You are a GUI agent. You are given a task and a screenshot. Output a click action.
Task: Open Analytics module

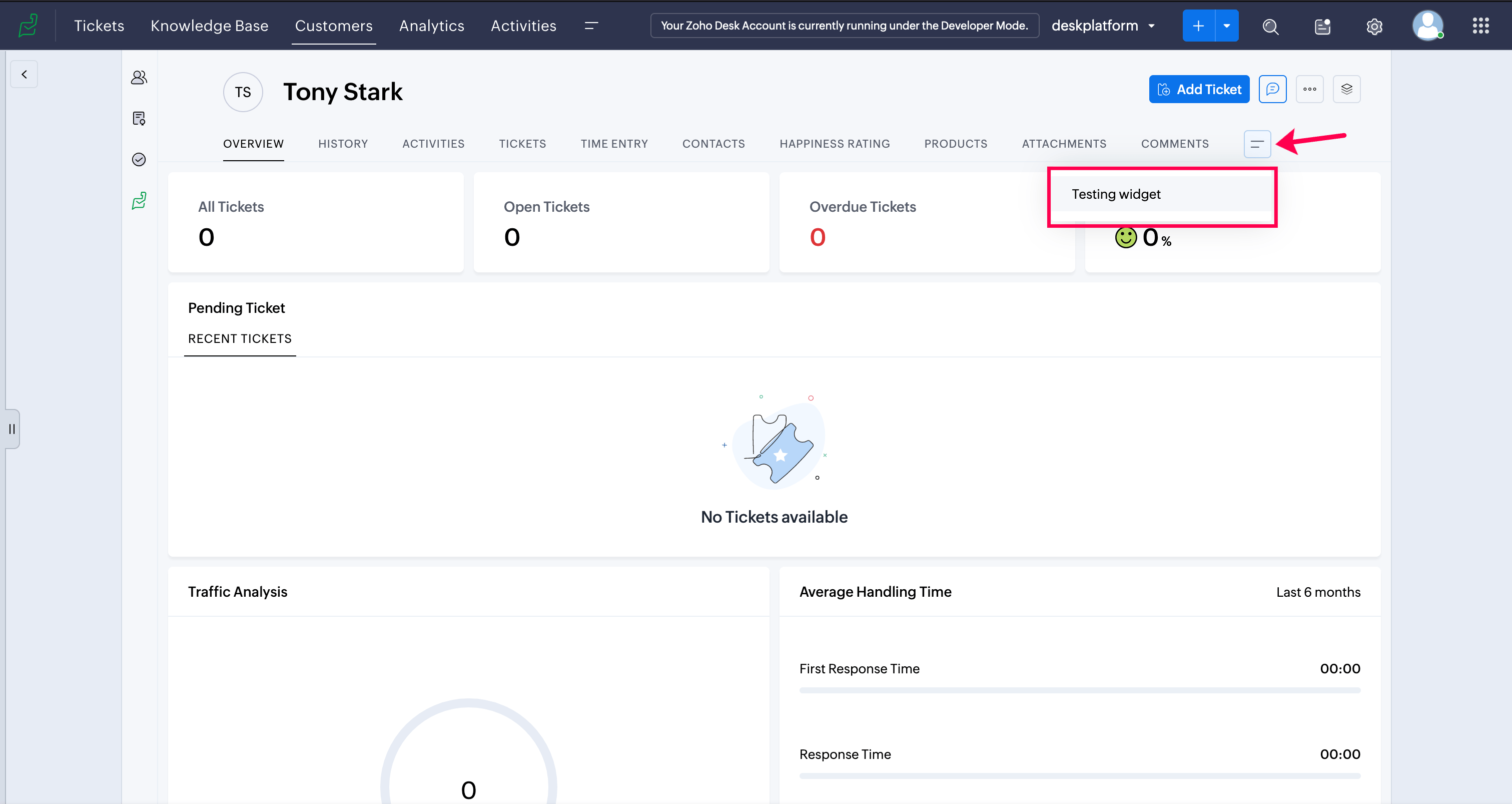coord(432,25)
